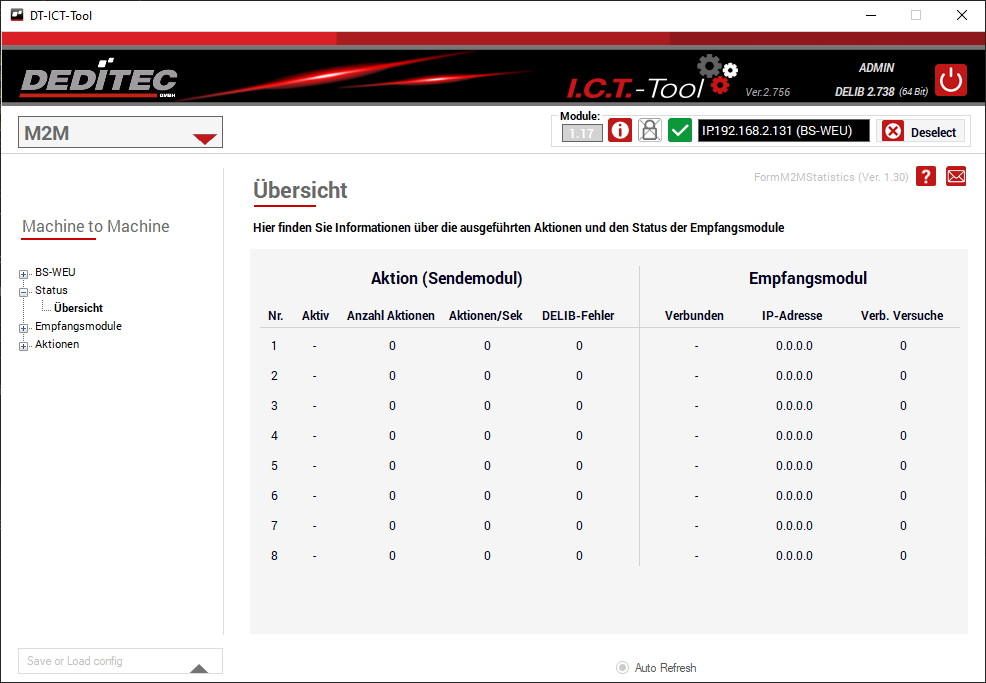
Task: Open the M2M mode dropdown
Action: pyautogui.click(x=204, y=134)
